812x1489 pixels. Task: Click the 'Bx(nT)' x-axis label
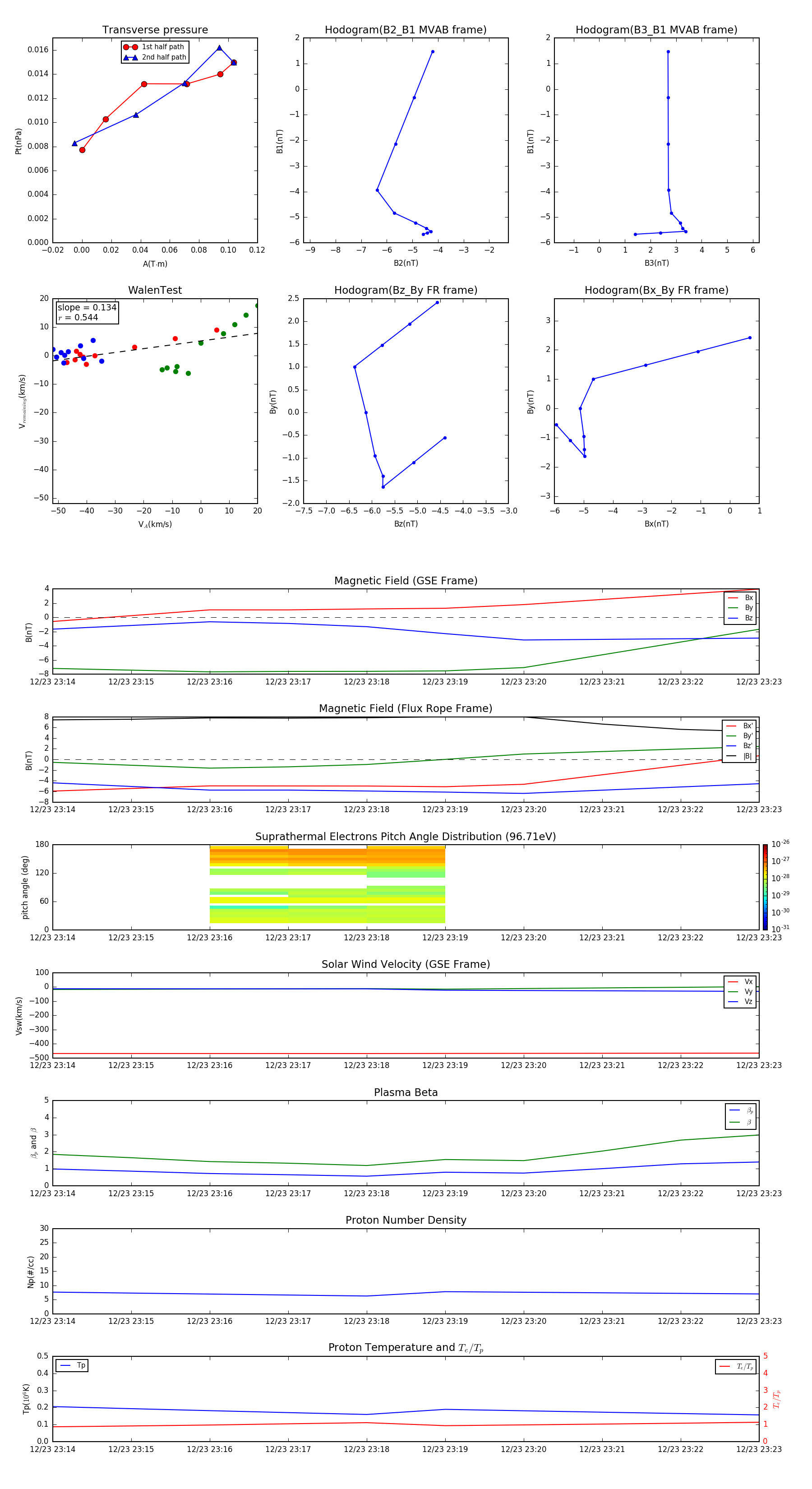656,524
